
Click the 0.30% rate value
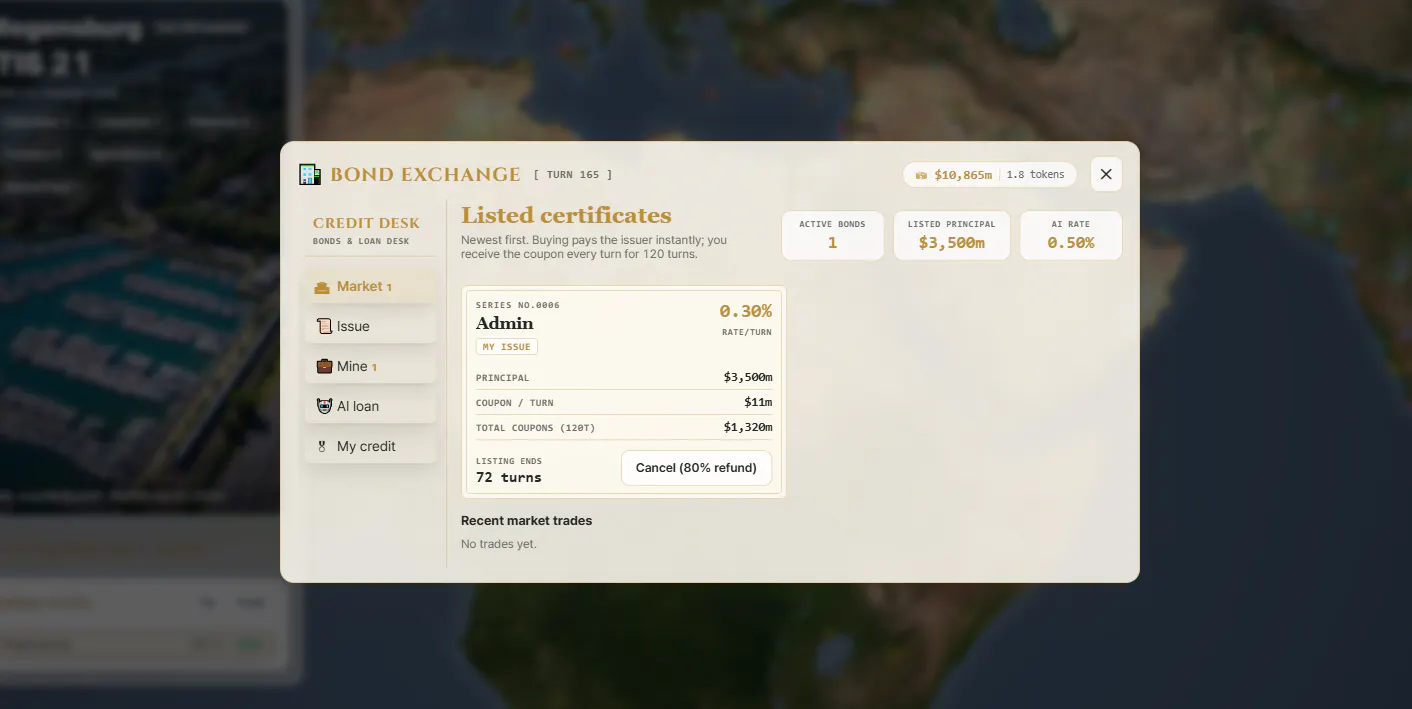746,311
